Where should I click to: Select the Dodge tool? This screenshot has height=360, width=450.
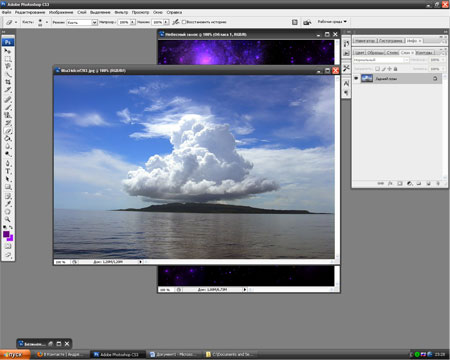[8, 154]
